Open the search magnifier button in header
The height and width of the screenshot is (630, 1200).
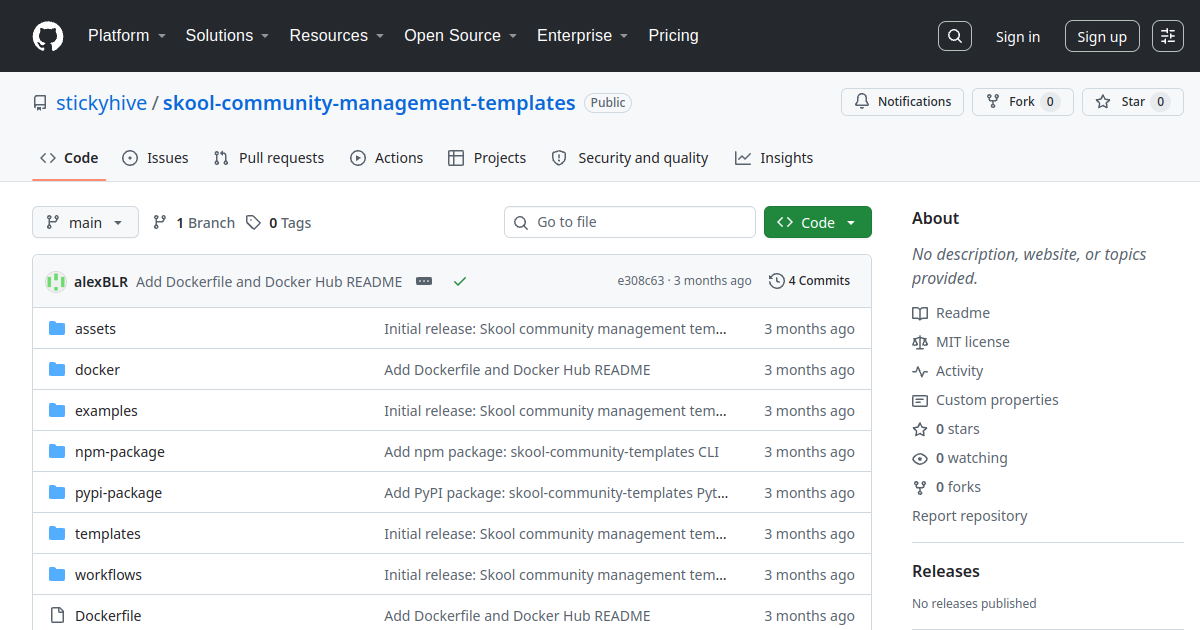click(x=955, y=36)
